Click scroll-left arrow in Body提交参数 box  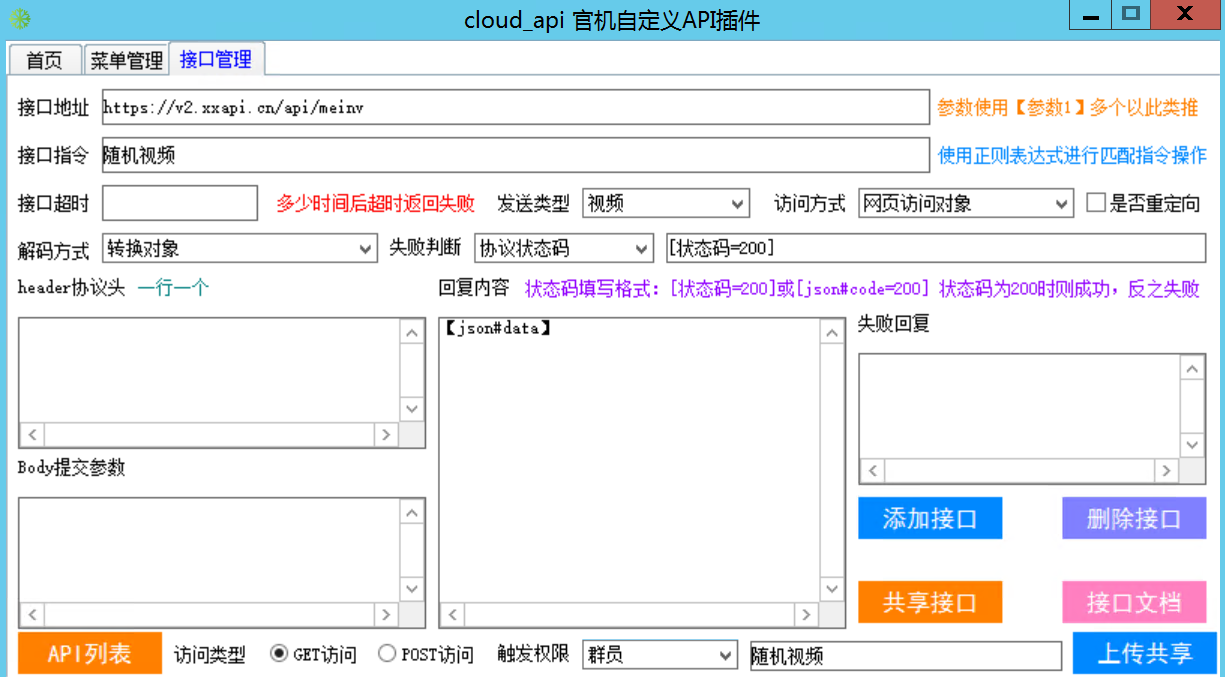click(31, 614)
